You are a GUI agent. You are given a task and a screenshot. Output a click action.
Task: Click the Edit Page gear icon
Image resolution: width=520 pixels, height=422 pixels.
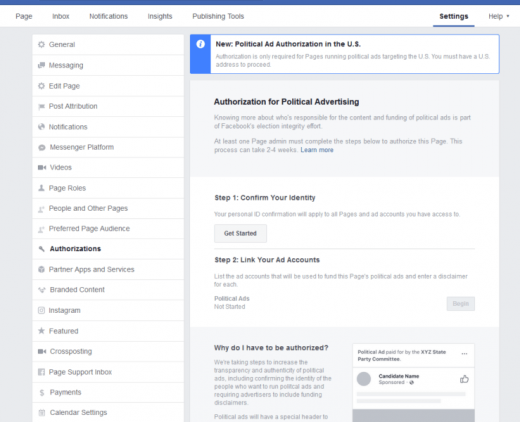pyautogui.click(x=41, y=86)
